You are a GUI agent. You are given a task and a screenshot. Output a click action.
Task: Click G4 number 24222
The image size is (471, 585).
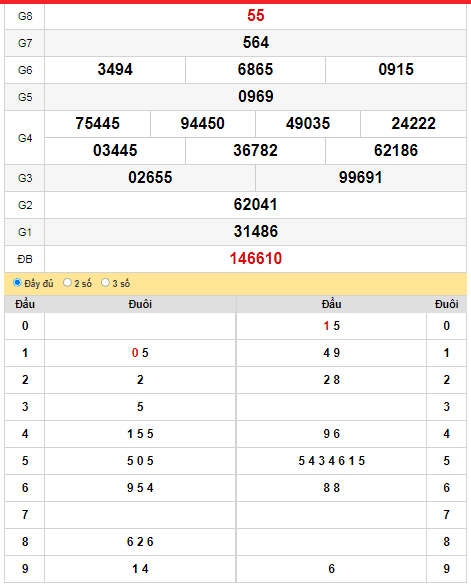click(x=413, y=124)
